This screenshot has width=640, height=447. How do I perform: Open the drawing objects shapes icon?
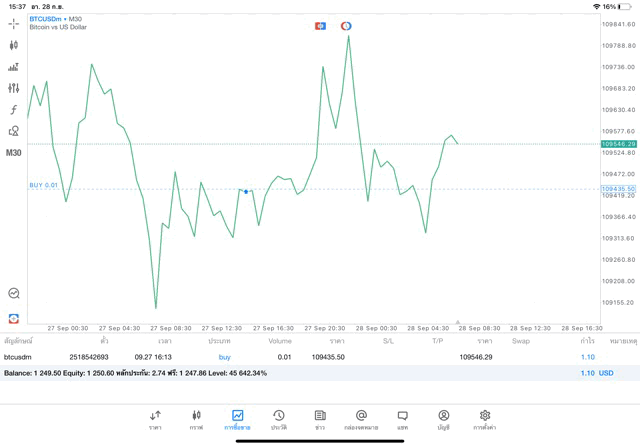click(x=13, y=131)
